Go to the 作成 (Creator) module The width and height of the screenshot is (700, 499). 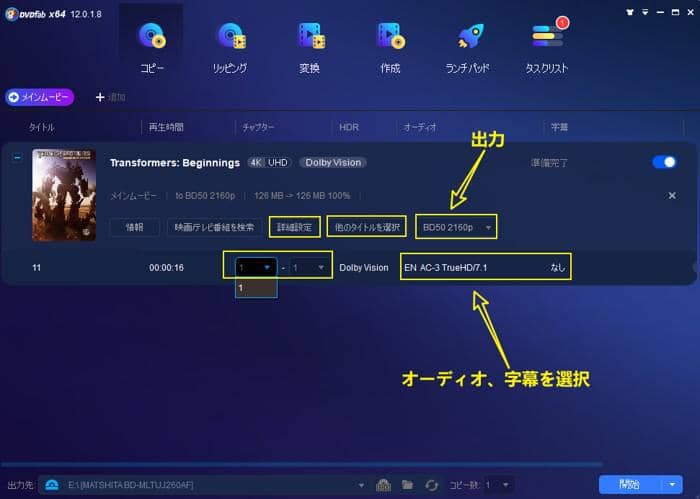click(389, 46)
